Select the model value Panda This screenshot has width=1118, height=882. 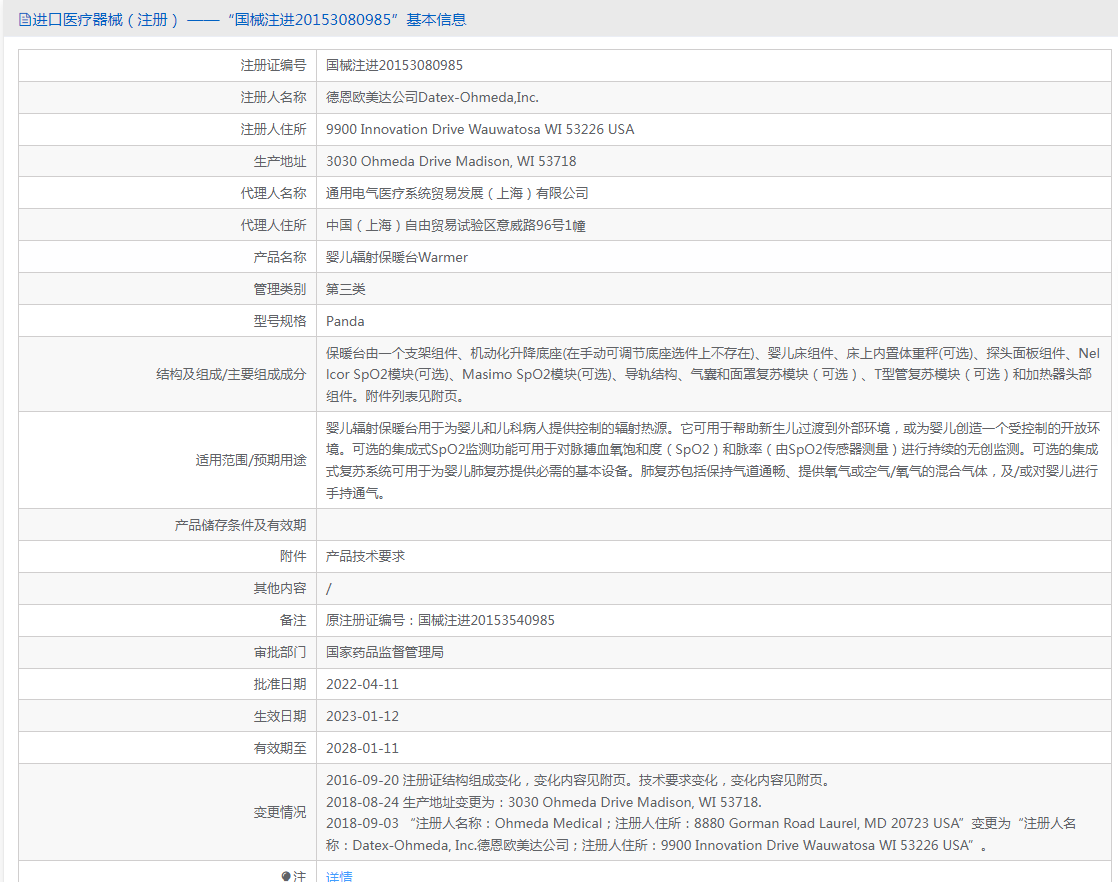(345, 322)
